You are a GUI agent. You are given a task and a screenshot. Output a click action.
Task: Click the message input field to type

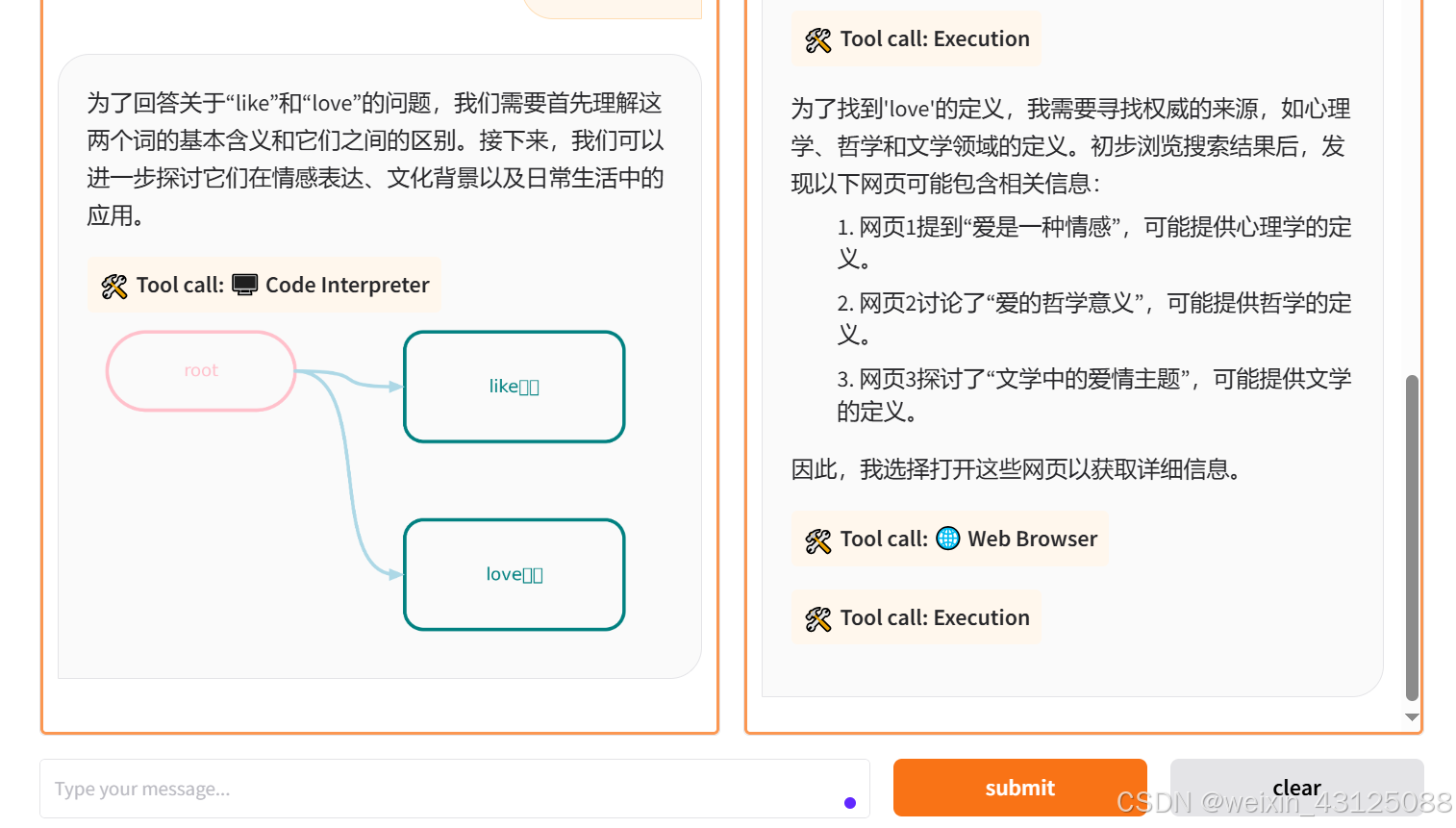coord(385,789)
